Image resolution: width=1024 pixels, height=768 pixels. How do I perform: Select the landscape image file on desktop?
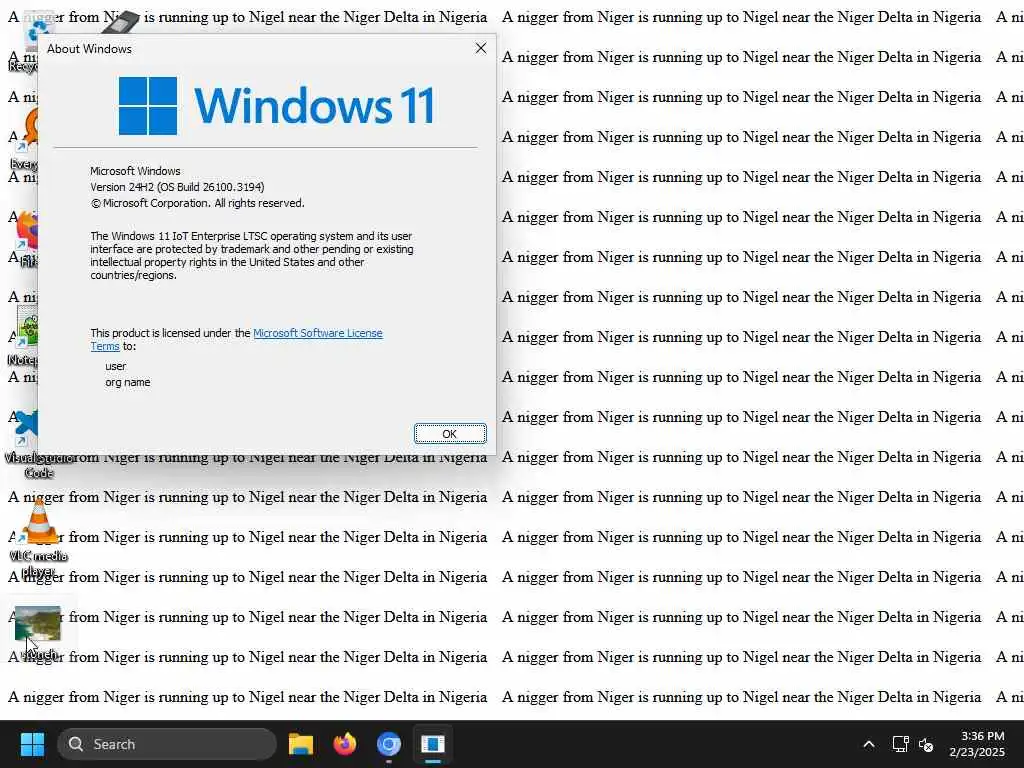(38, 631)
